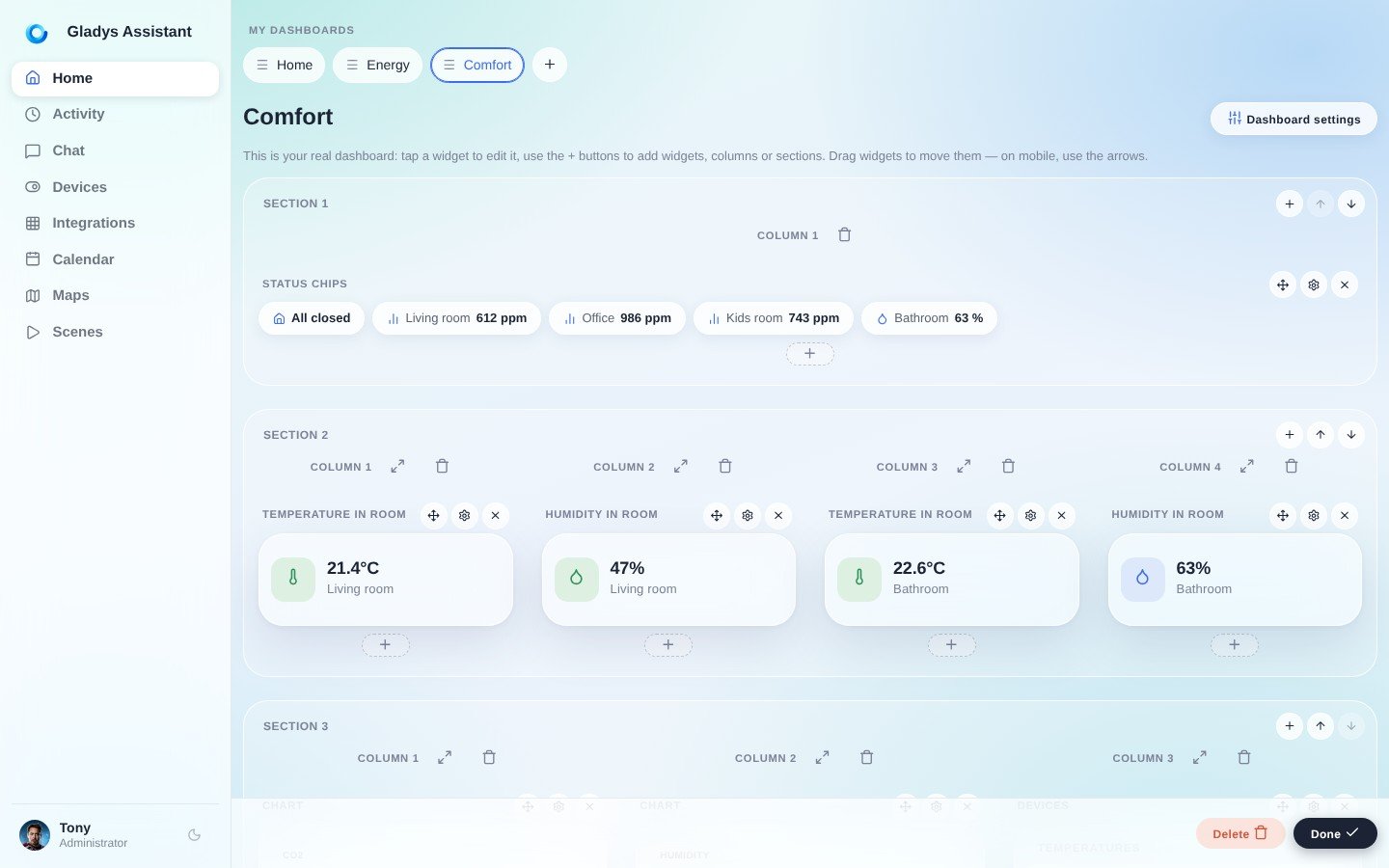
Task: Click the All closed status chip
Action: coord(312,318)
